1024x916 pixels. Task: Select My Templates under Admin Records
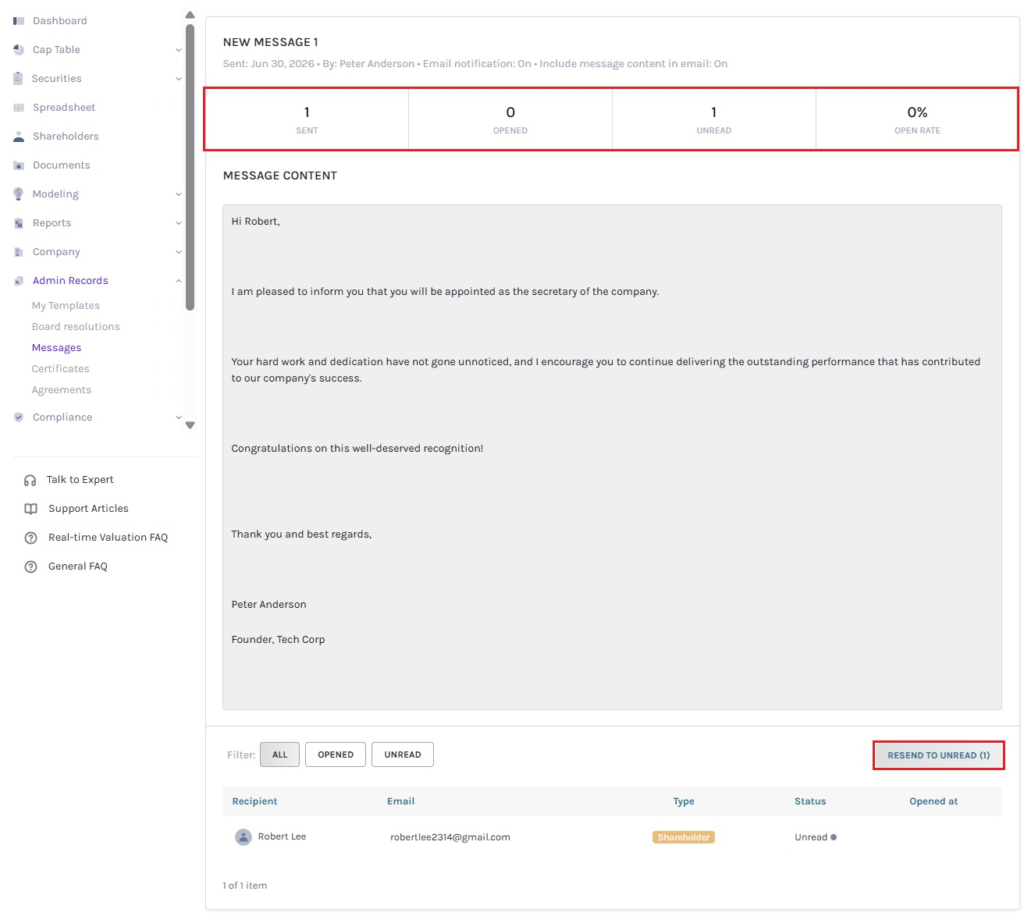point(65,306)
